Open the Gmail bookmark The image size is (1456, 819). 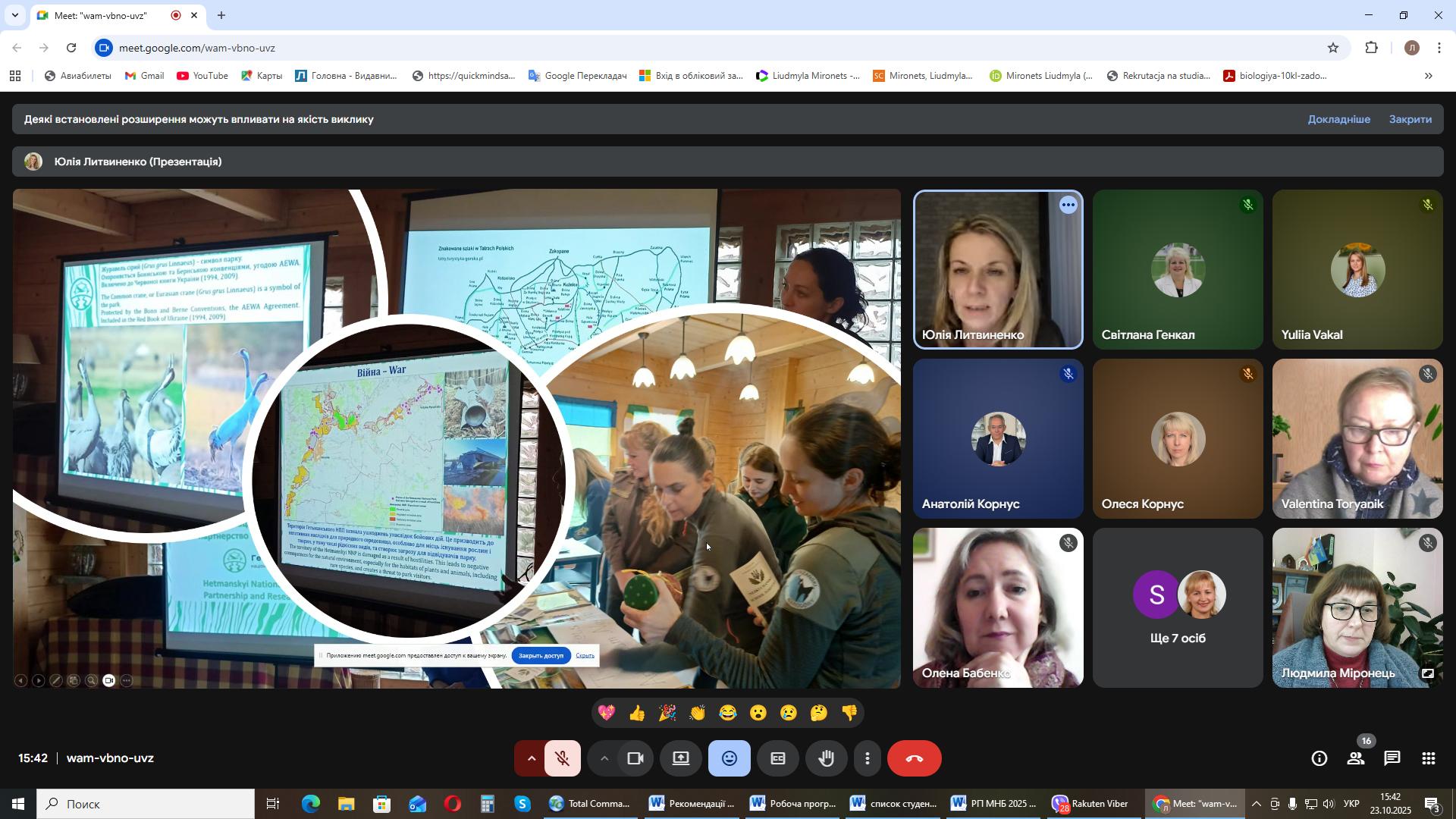click(144, 76)
